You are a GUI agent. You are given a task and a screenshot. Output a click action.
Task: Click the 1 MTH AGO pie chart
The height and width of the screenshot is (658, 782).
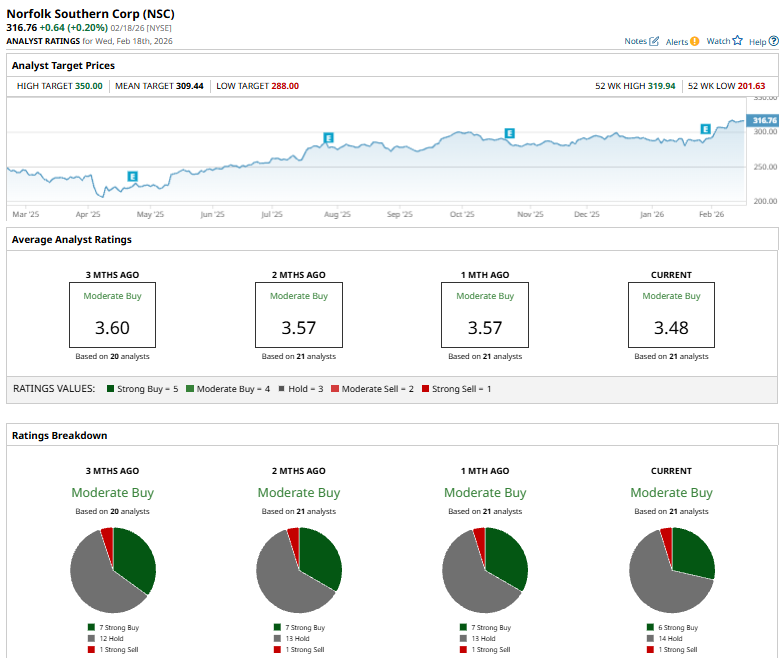coord(485,570)
